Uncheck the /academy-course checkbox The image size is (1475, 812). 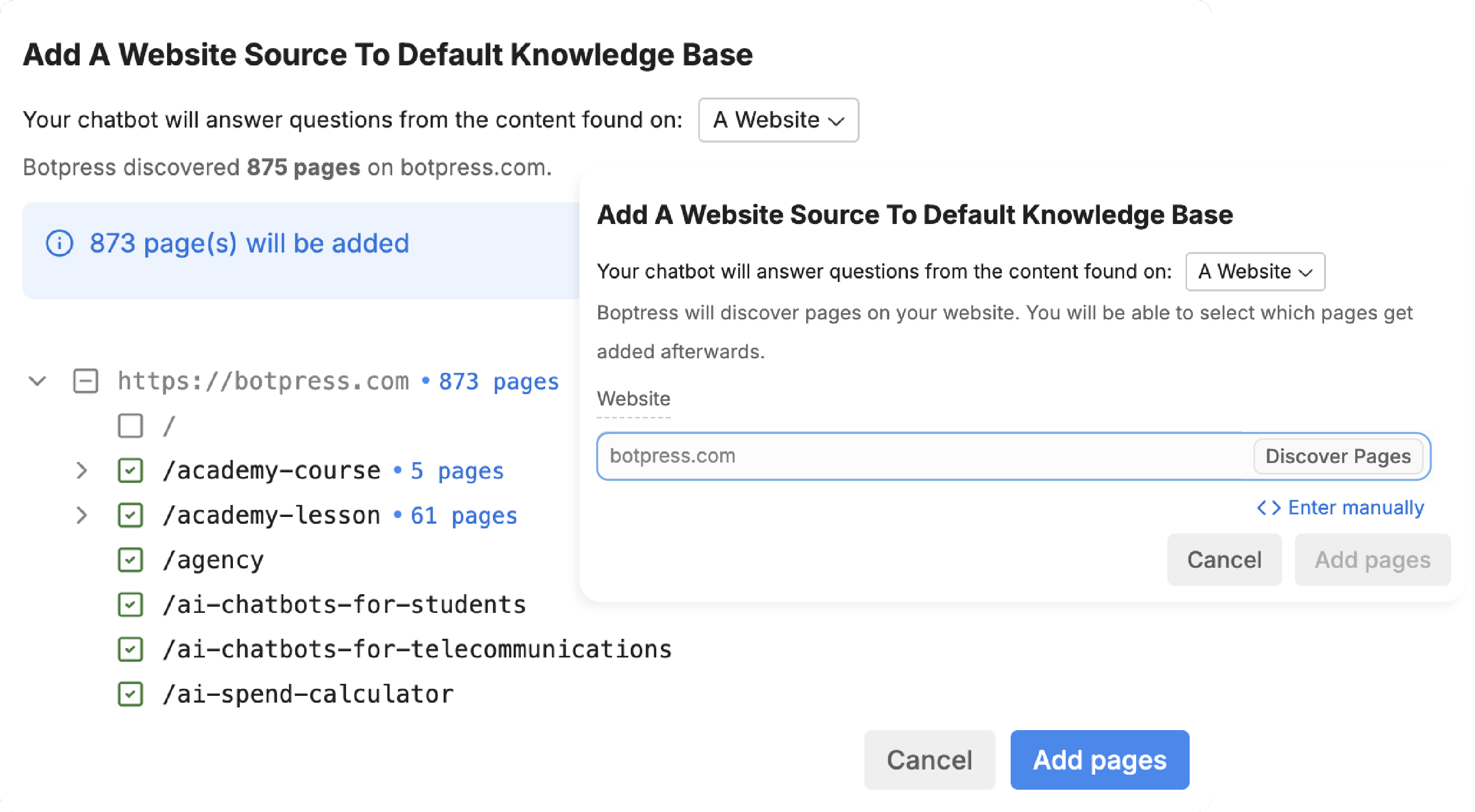click(x=131, y=471)
